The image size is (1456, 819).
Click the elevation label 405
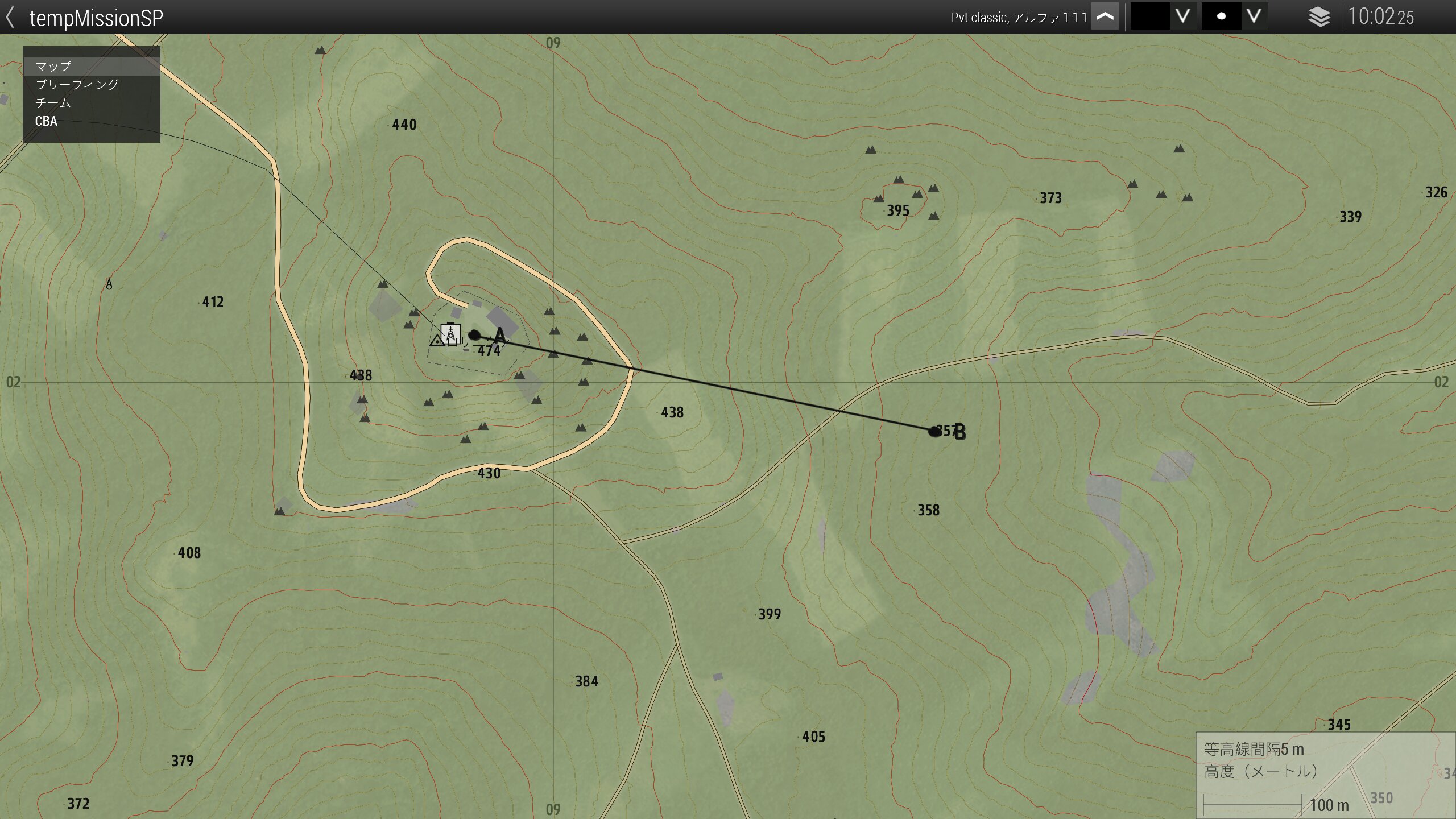pos(814,737)
